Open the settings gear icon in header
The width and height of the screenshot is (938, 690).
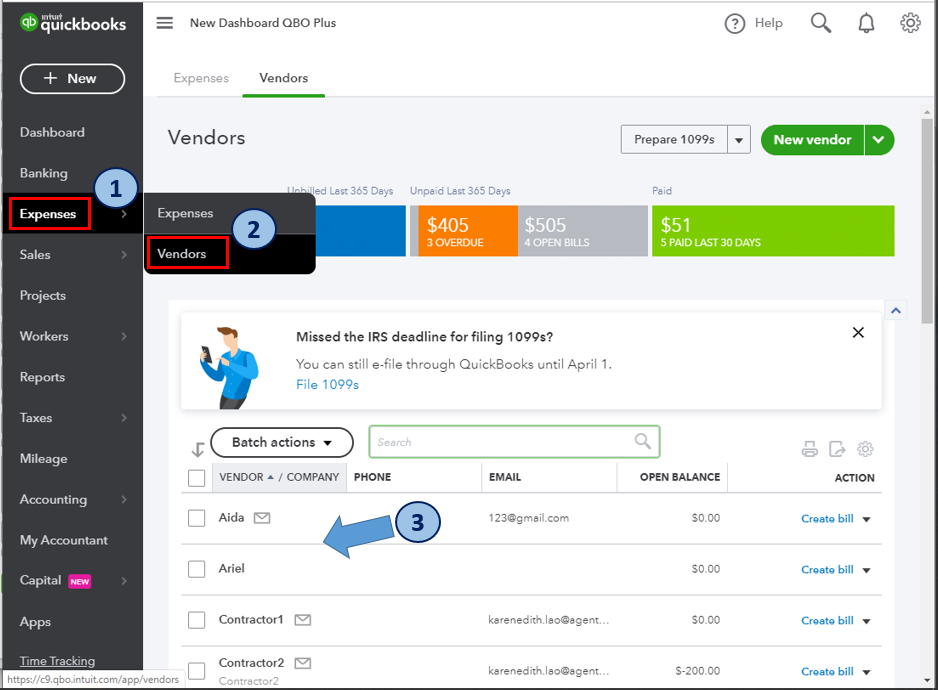pos(910,23)
